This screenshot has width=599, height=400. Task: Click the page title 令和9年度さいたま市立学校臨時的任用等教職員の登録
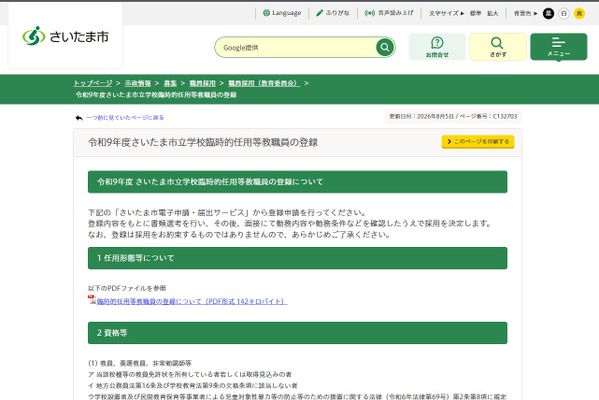pos(203,142)
